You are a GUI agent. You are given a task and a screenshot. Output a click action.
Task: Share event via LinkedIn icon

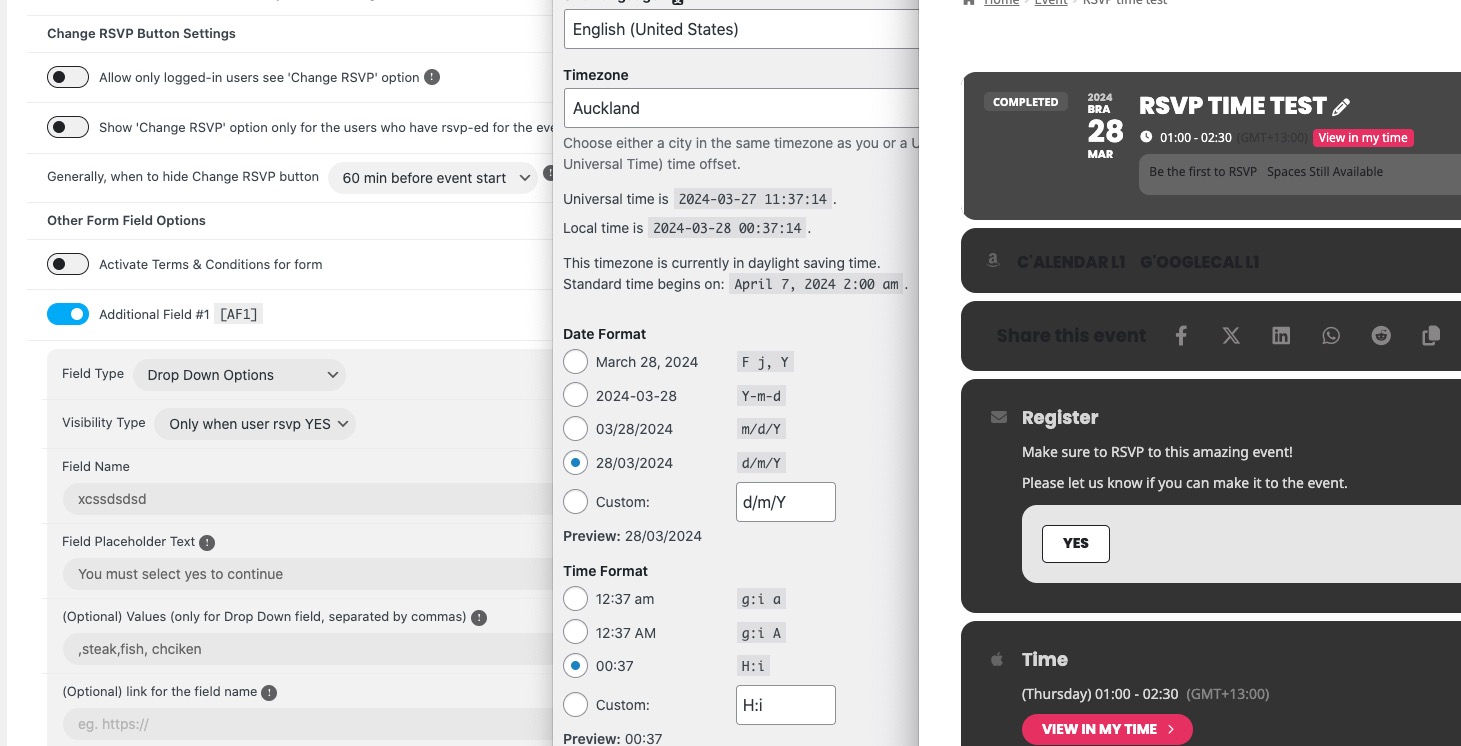[1281, 336]
